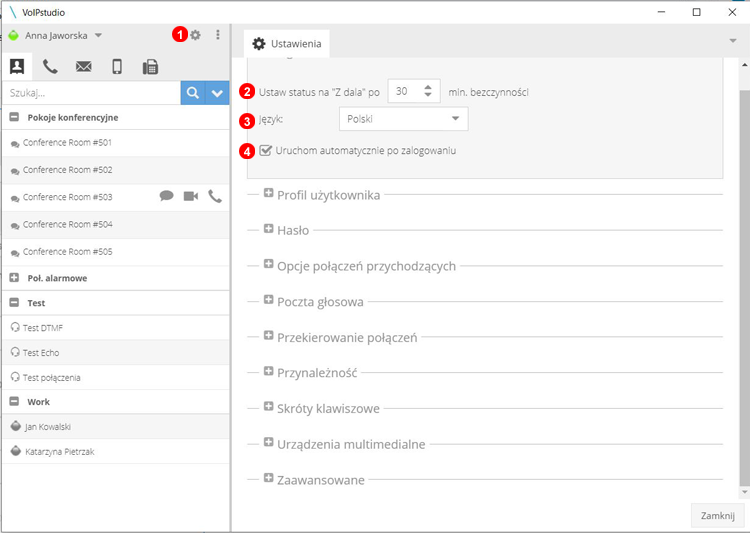Open the Polski language dropdown
Viewport: 750px width, 533px height.
click(x=403, y=119)
